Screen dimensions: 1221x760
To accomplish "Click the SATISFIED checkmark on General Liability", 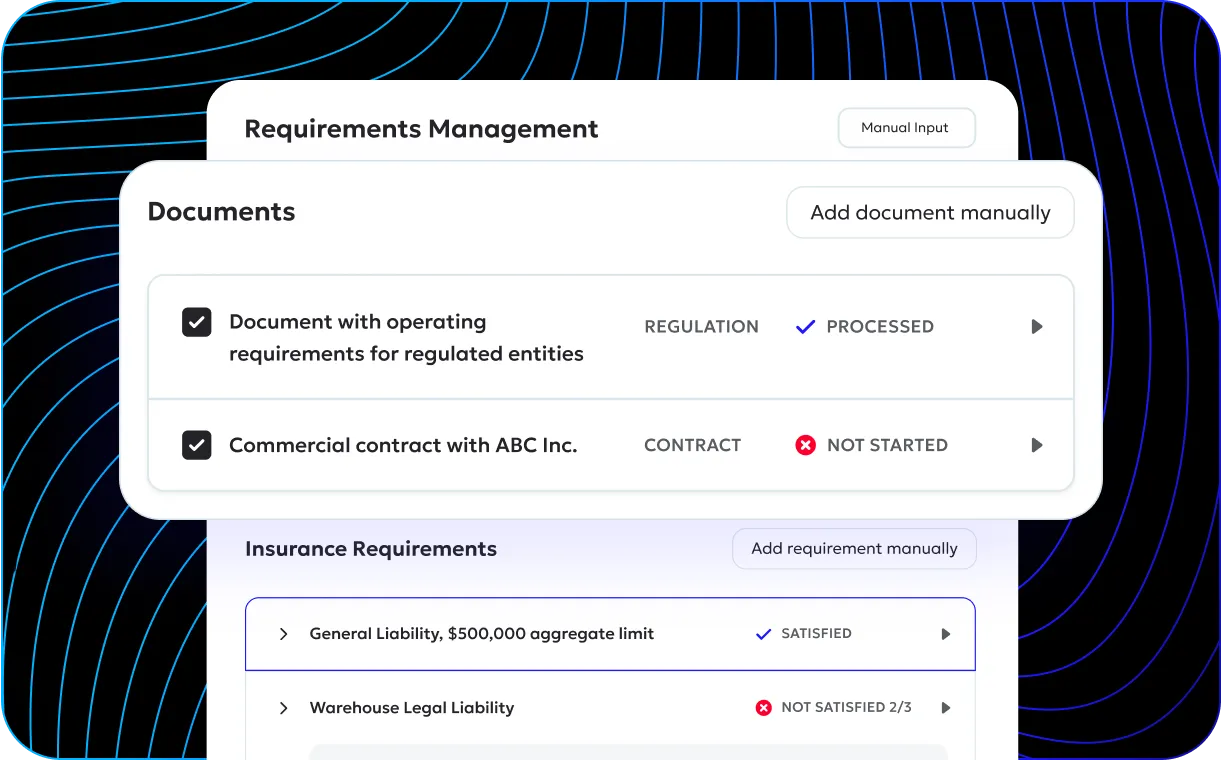I will coord(764,633).
